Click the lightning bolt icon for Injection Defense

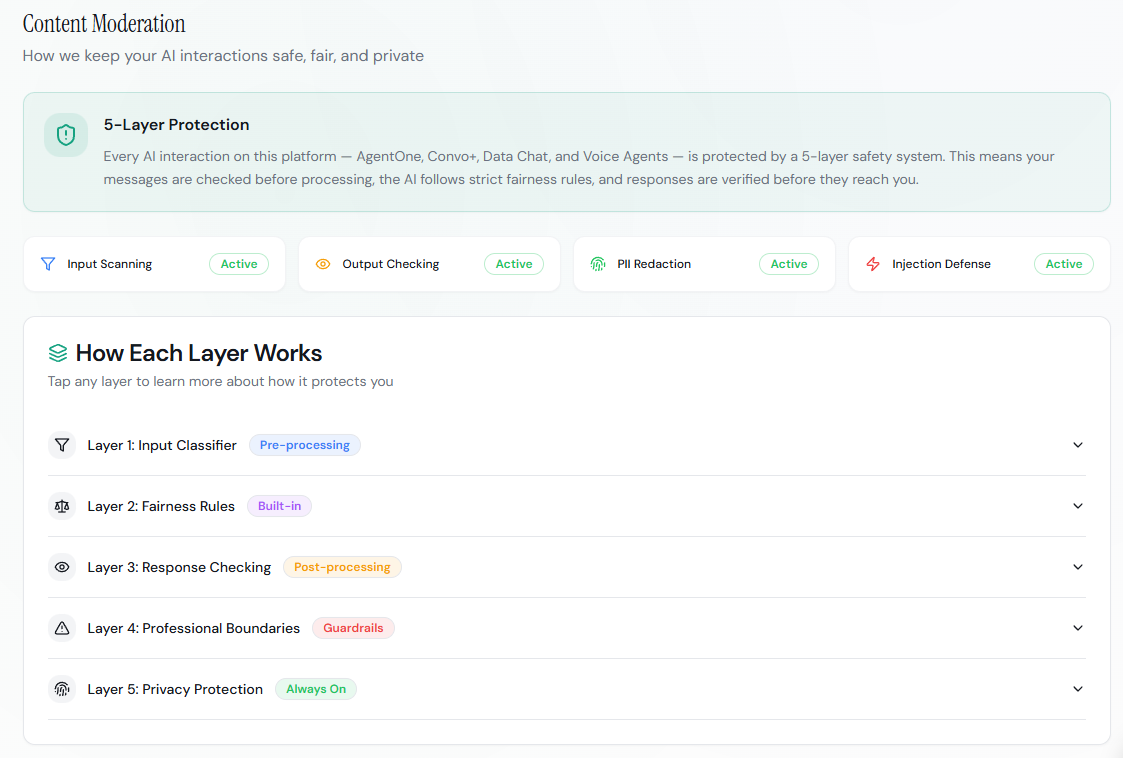click(x=873, y=264)
